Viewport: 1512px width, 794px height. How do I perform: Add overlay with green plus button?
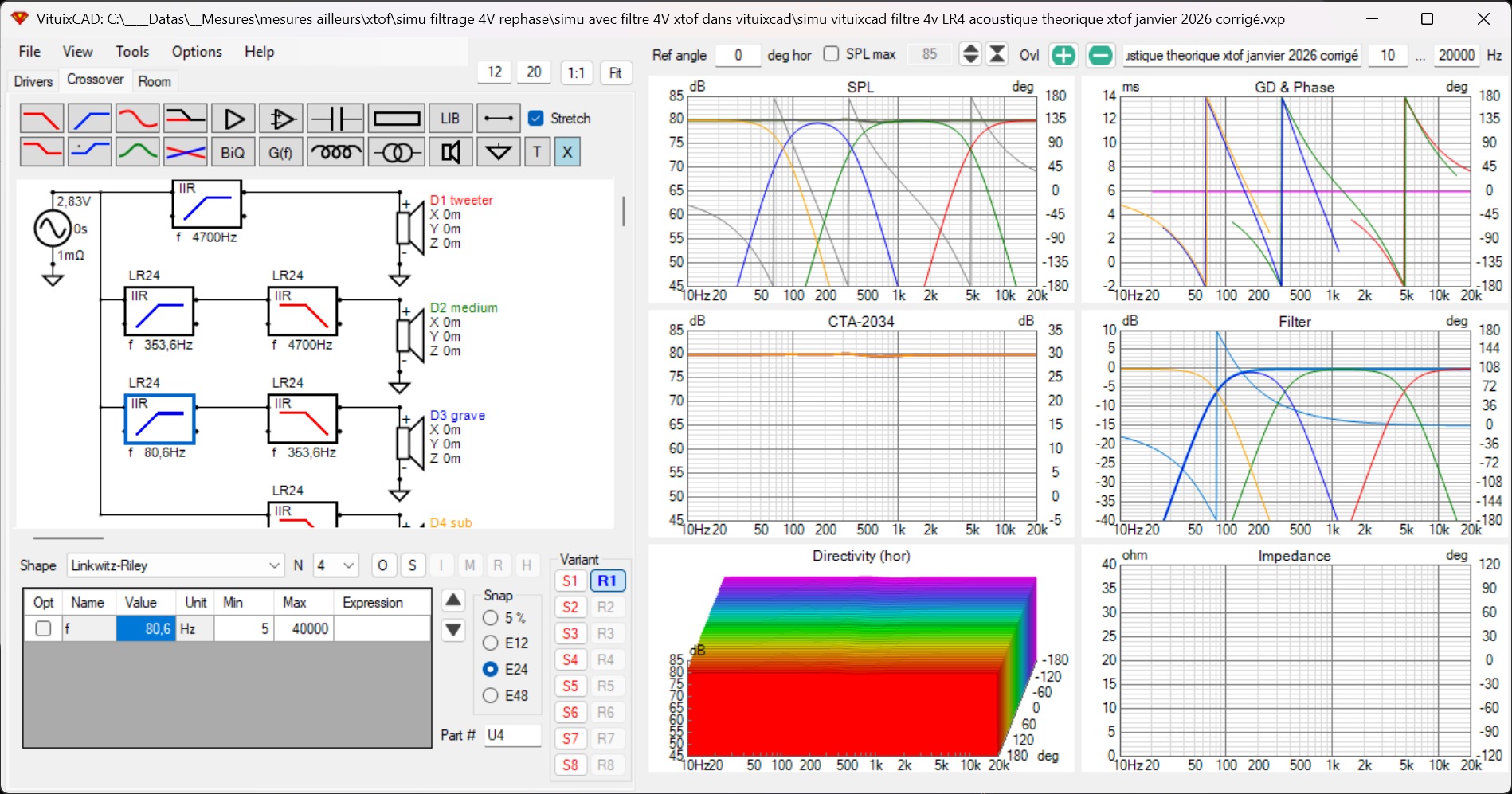tap(1063, 55)
